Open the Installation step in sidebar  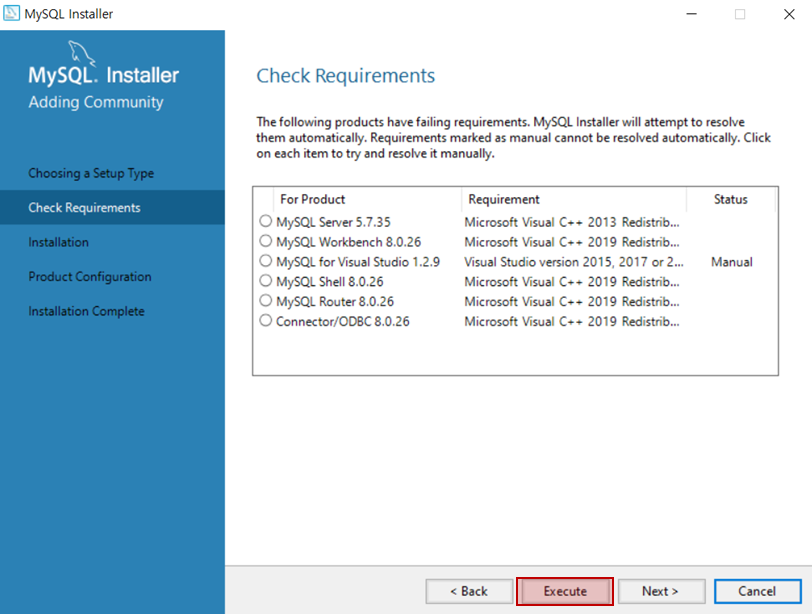(x=59, y=242)
